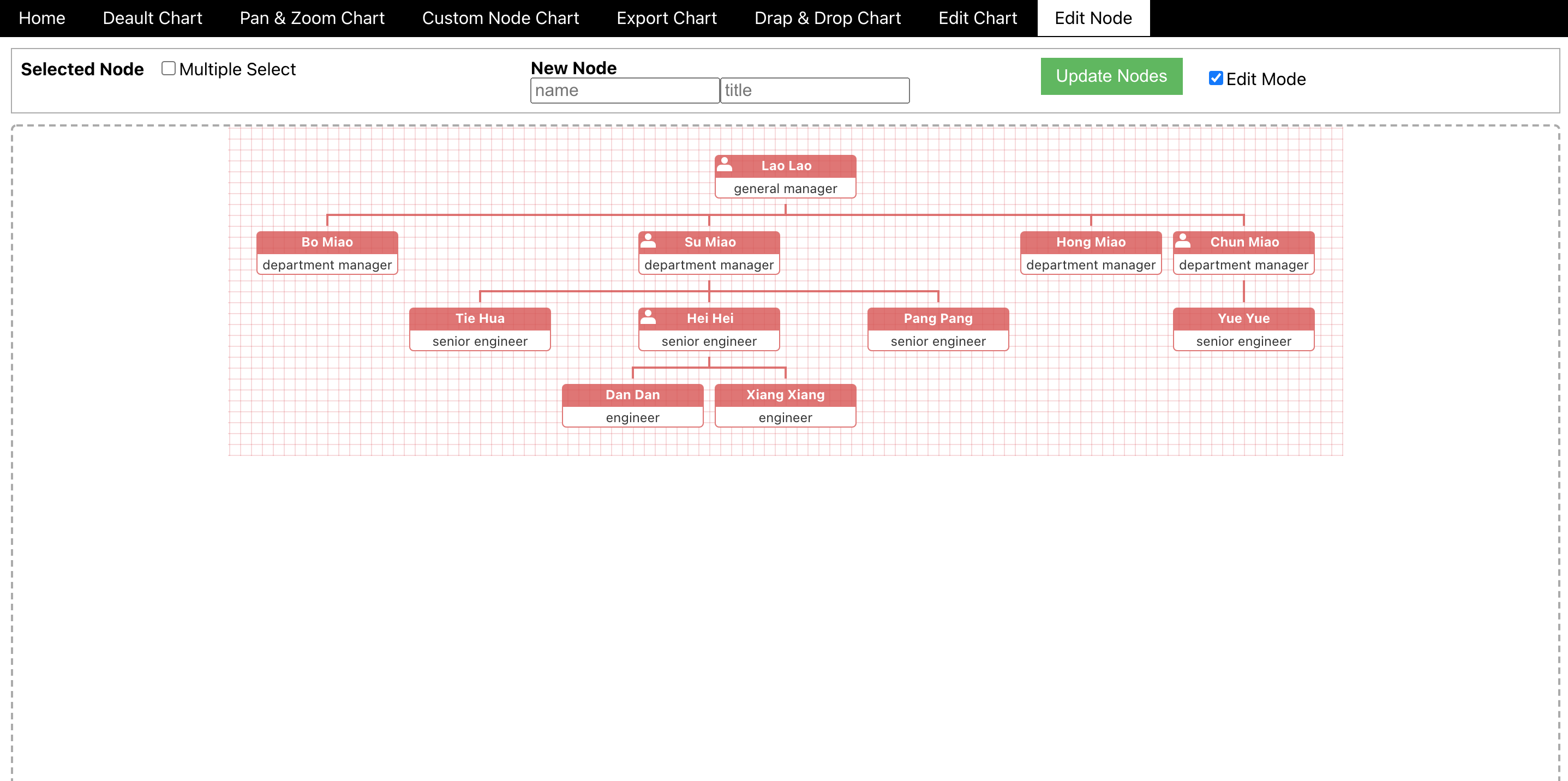Viewport: 1568px width, 781px height.
Task: Switch to the Pan & Zoom Chart page
Action: point(312,18)
